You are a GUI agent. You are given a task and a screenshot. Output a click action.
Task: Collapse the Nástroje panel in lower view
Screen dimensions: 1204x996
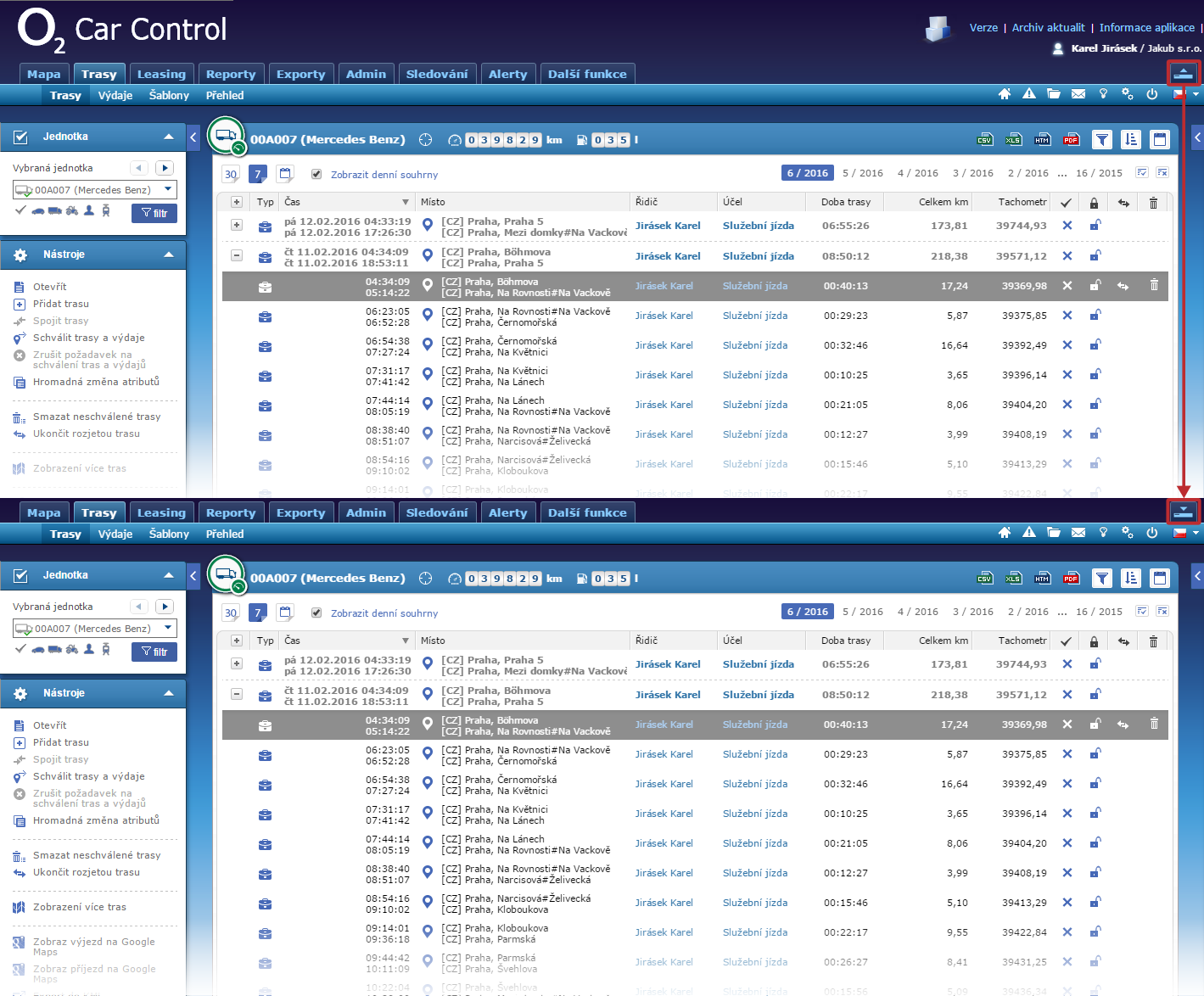point(169,693)
